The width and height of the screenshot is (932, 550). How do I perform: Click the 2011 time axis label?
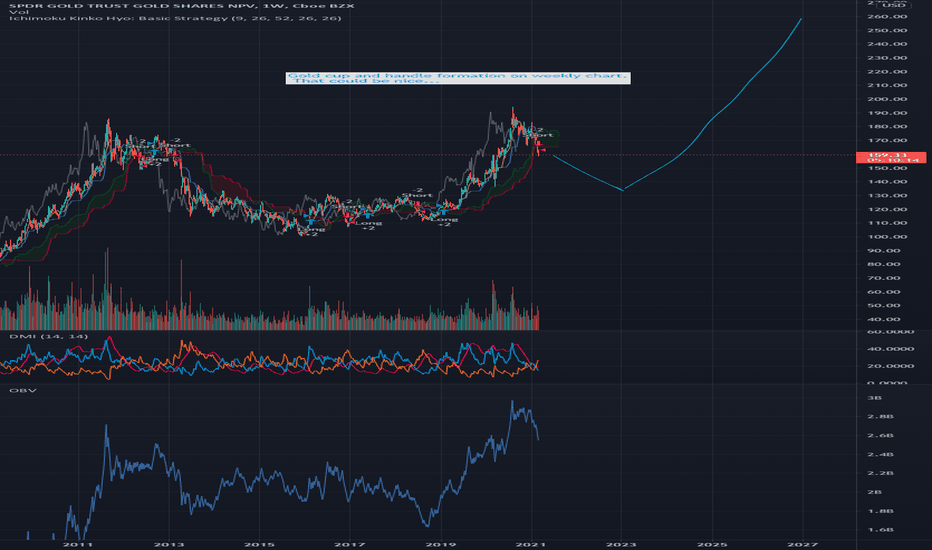click(78, 545)
